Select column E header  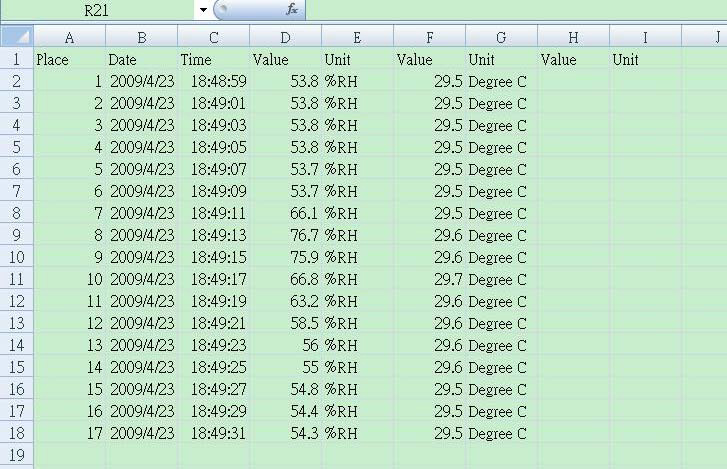pos(357,37)
